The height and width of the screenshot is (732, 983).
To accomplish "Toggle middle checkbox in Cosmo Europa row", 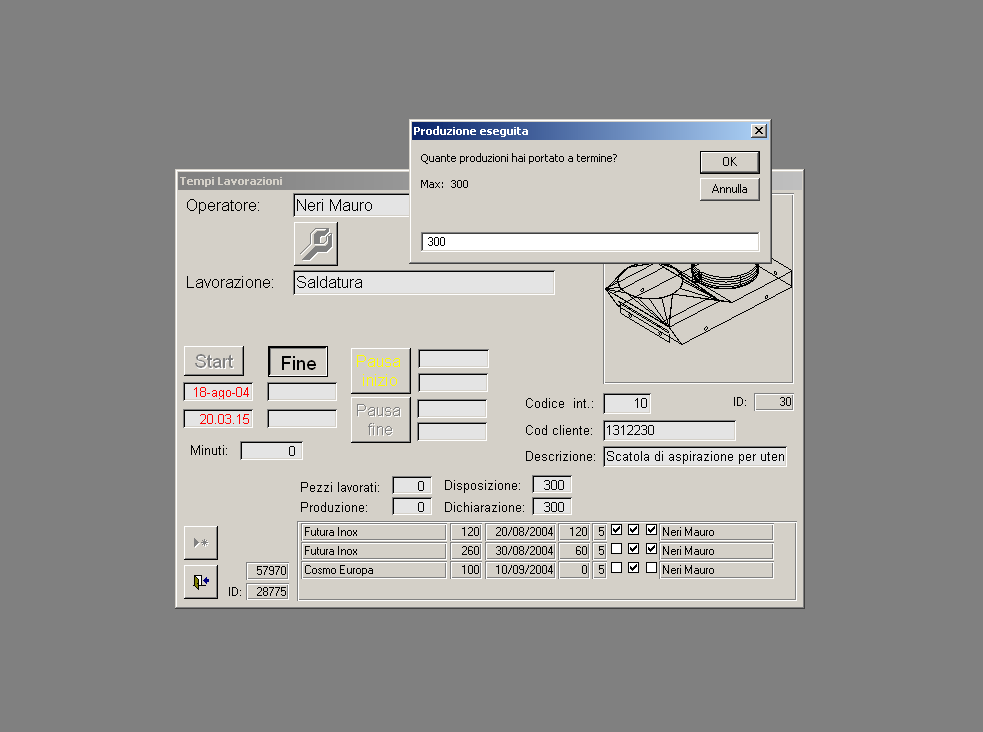I will tap(634, 568).
